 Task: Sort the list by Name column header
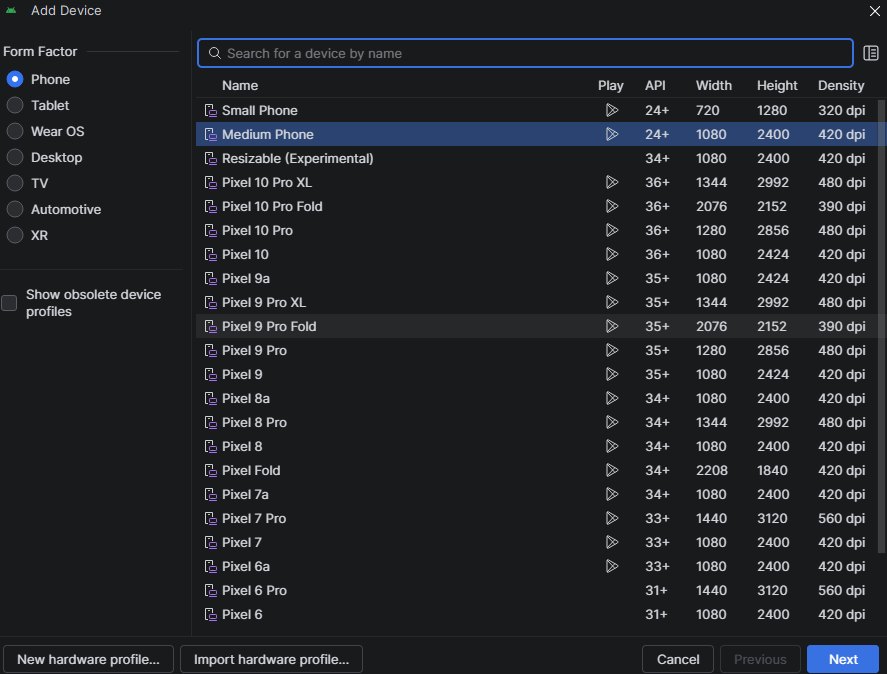240,85
